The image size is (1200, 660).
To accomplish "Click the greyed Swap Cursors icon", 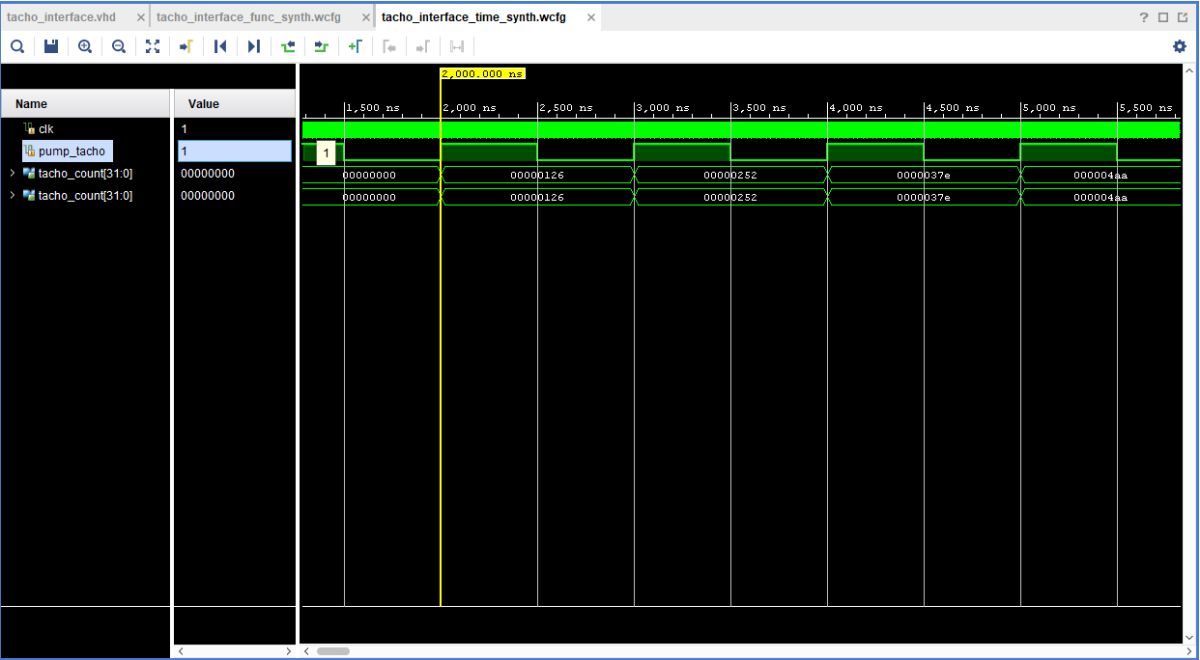I will point(457,46).
